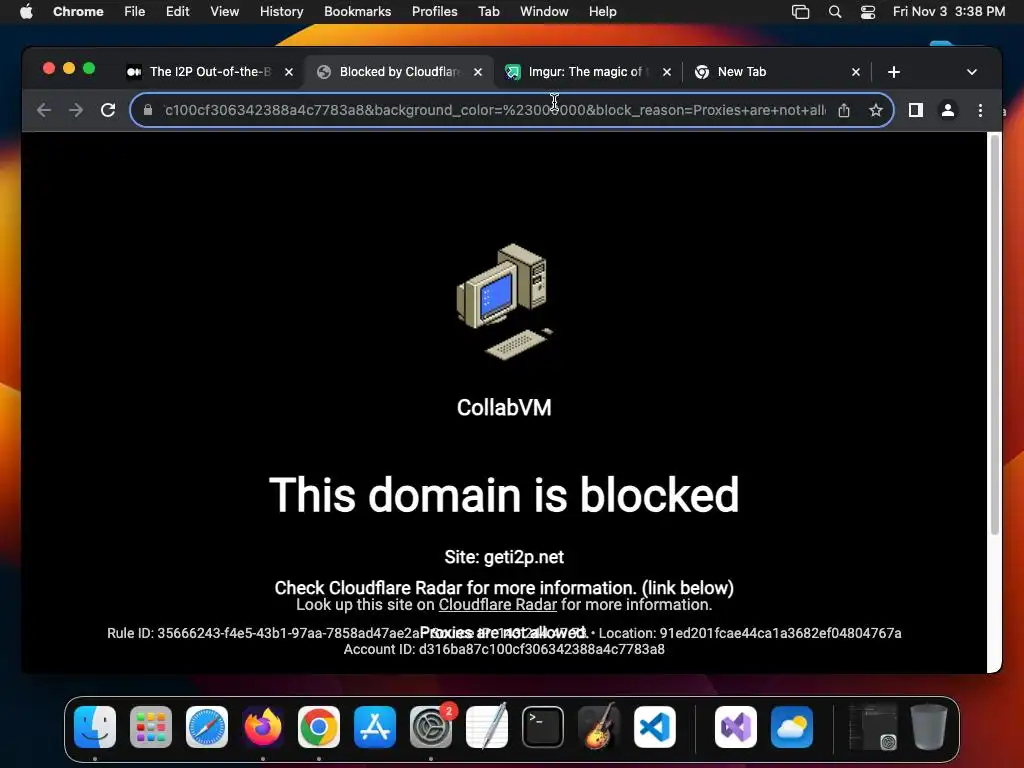1024x768 pixels.
Task: Open Visual Studio Code from the dock
Action: tap(654, 727)
